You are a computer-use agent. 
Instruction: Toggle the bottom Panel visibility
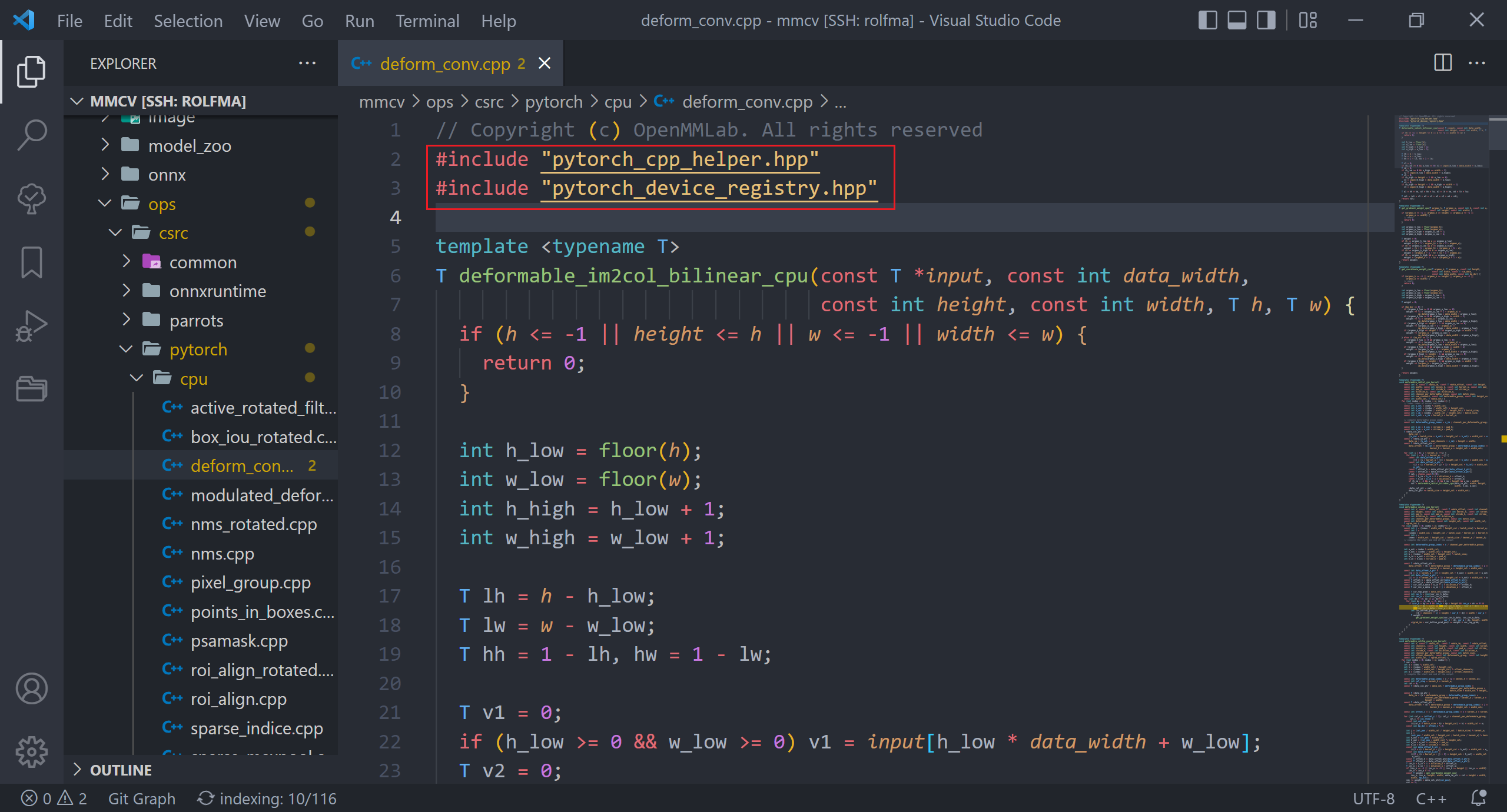point(1237,21)
